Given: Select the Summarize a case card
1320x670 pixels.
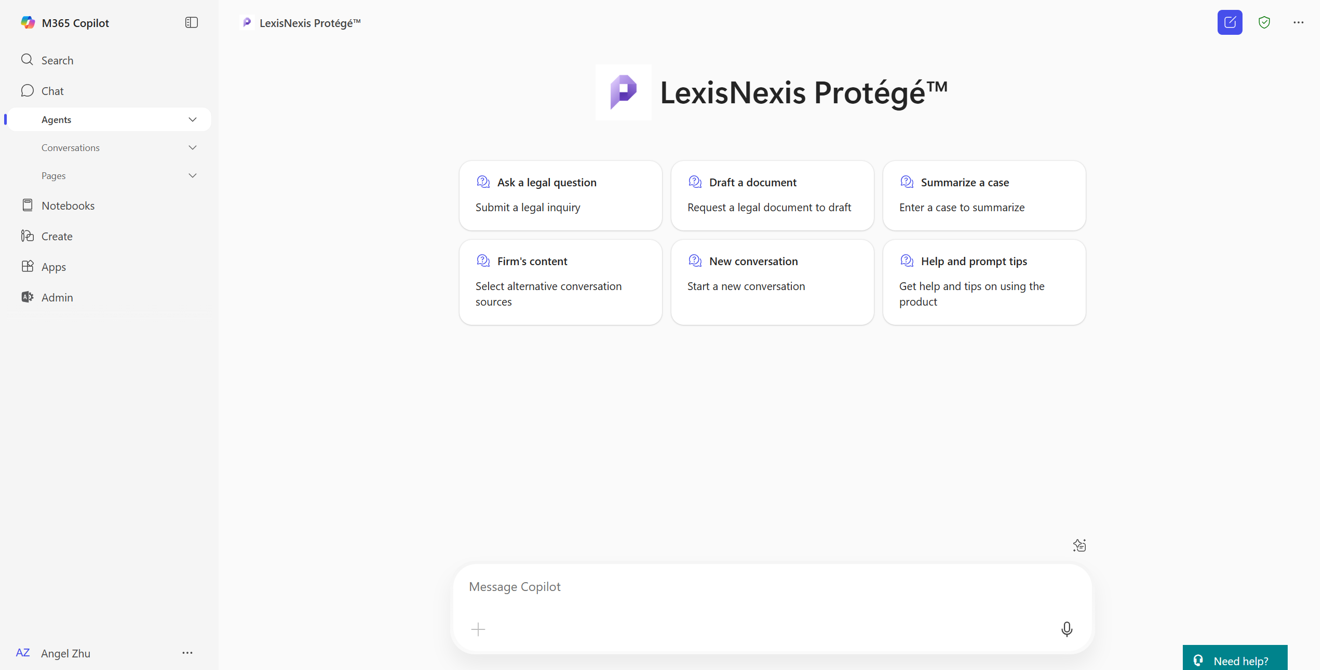Looking at the screenshot, I should 984,195.
